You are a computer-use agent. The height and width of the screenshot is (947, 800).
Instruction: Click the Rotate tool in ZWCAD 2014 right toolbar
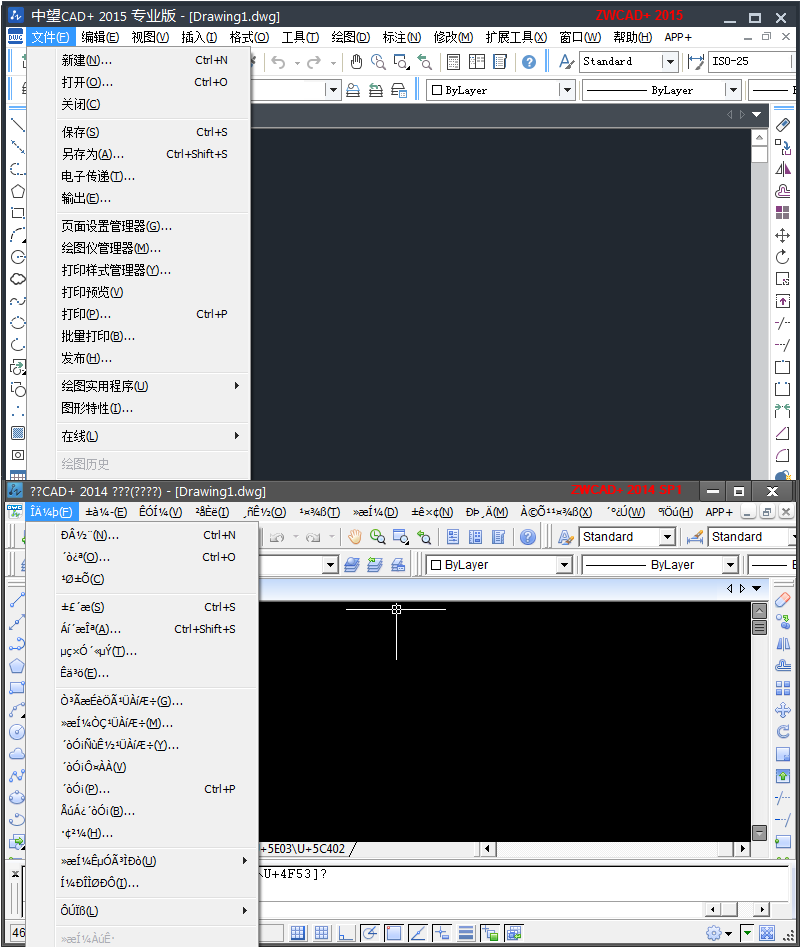[782, 732]
